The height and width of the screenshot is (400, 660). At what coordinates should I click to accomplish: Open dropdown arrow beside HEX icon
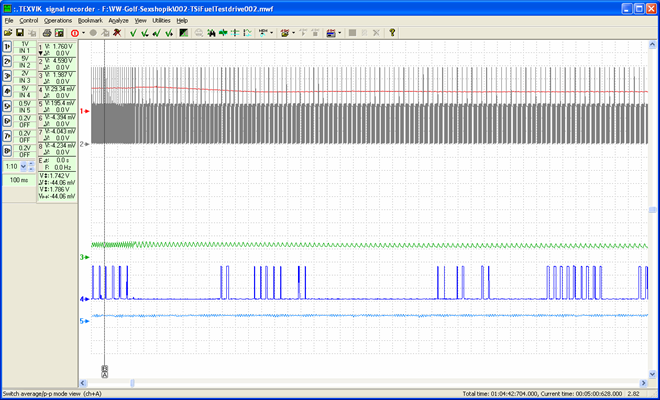point(271,32)
